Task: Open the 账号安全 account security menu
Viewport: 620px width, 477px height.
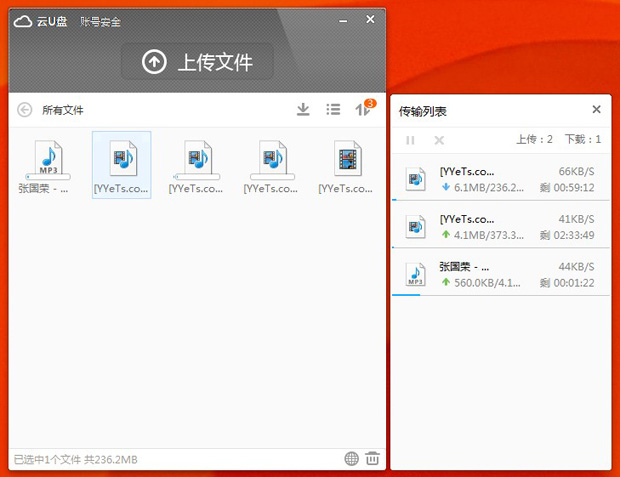Action: click(x=102, y=20)
